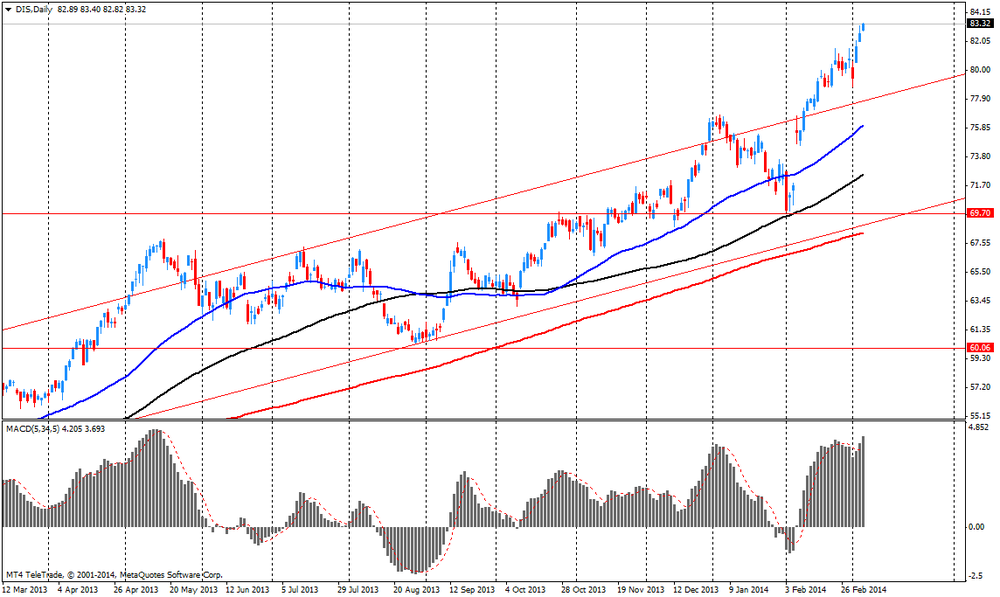Click the 0.00 MACD scale value

pyautogui.click(x=976, y=527)
